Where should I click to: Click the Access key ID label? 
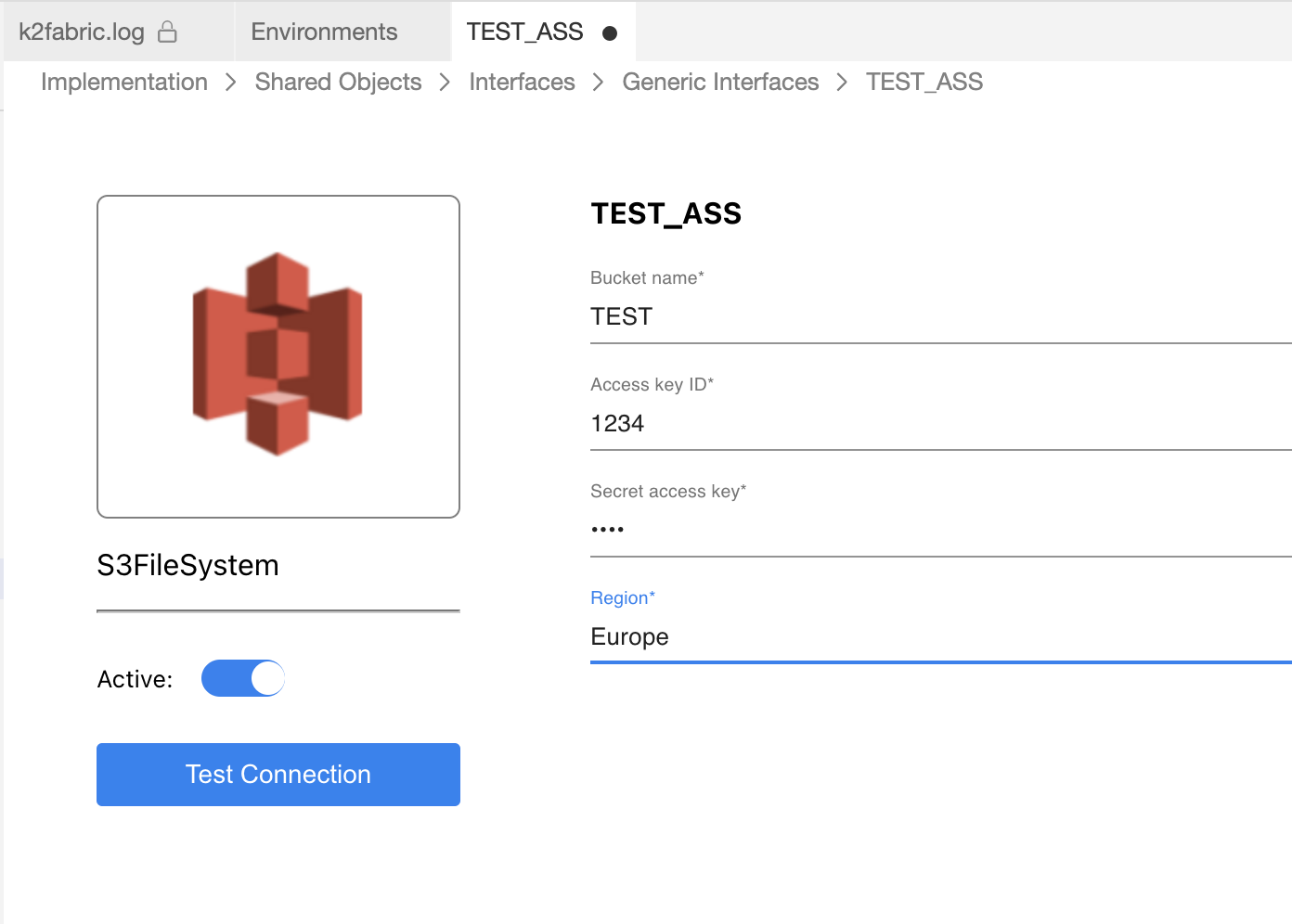(x=652, y=384)
